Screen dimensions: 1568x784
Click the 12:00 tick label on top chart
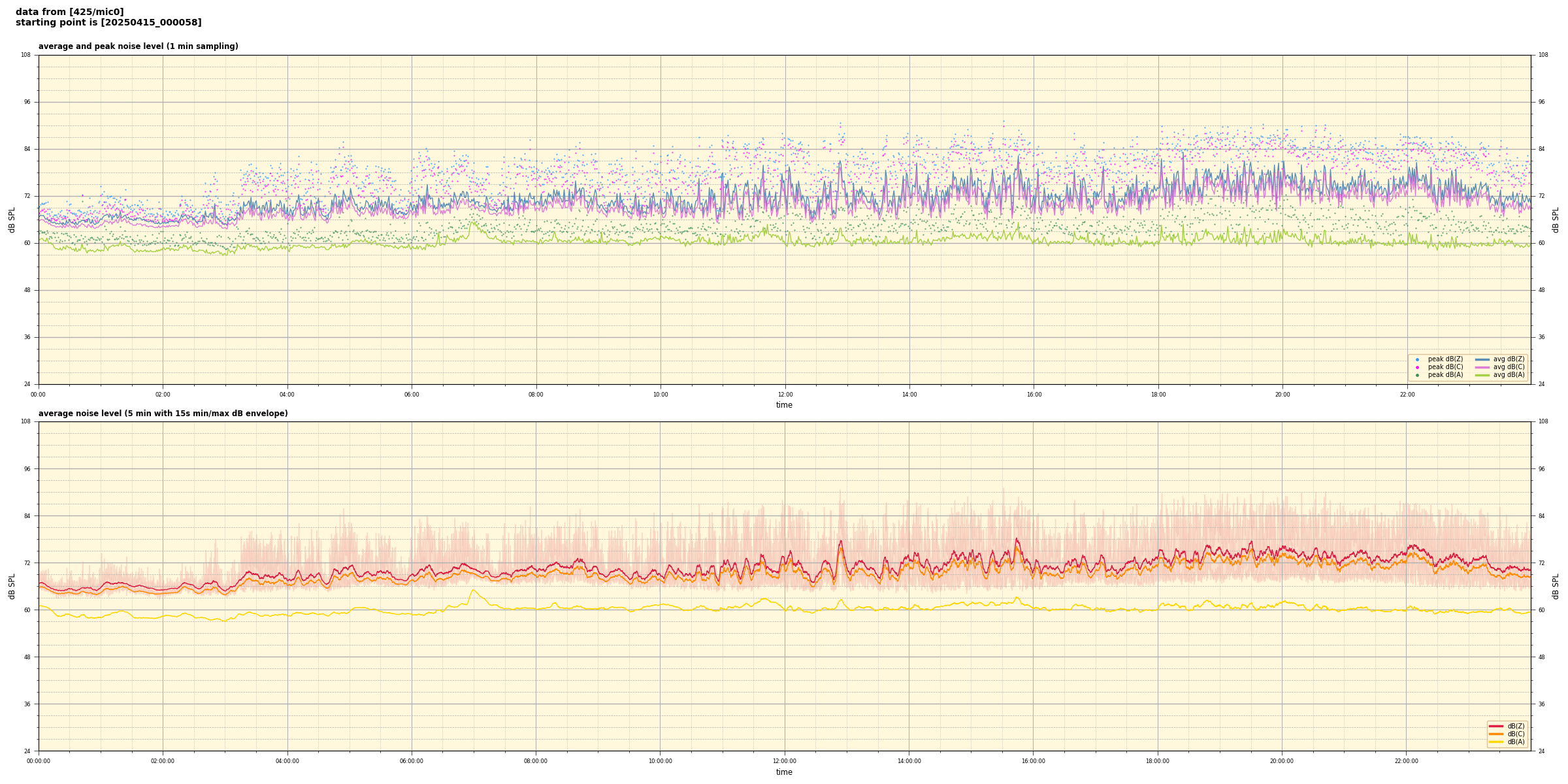(x=785, y=395)
